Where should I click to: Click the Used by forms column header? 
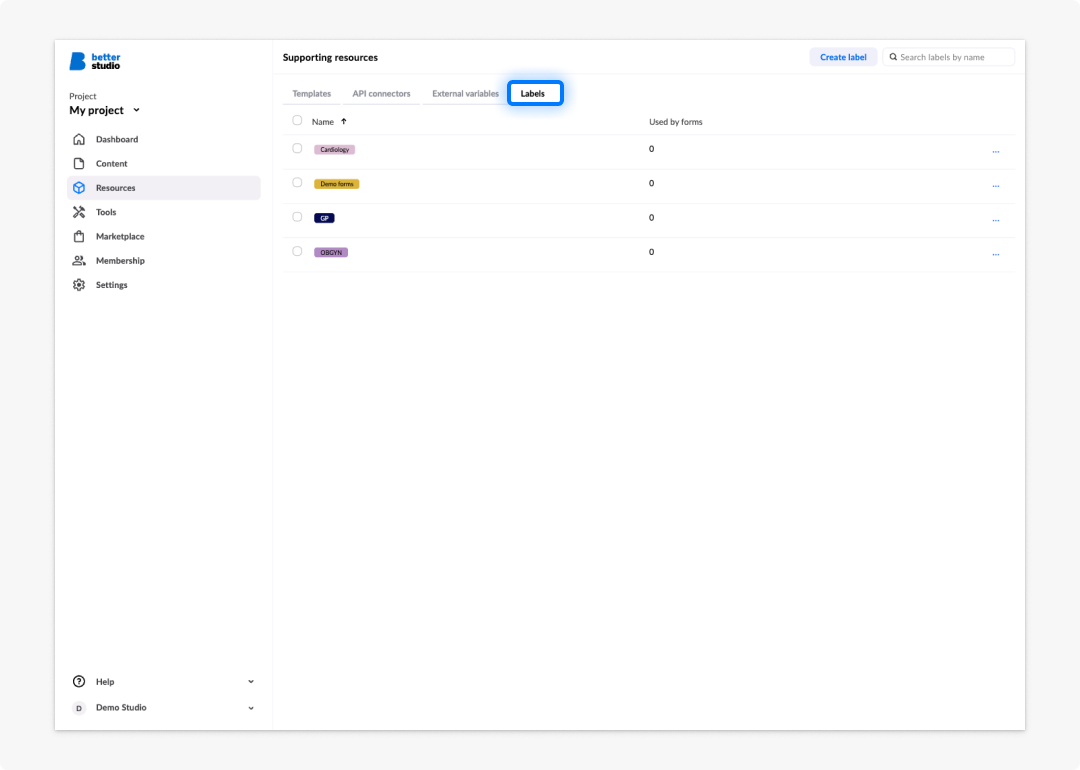coord(676,122)
